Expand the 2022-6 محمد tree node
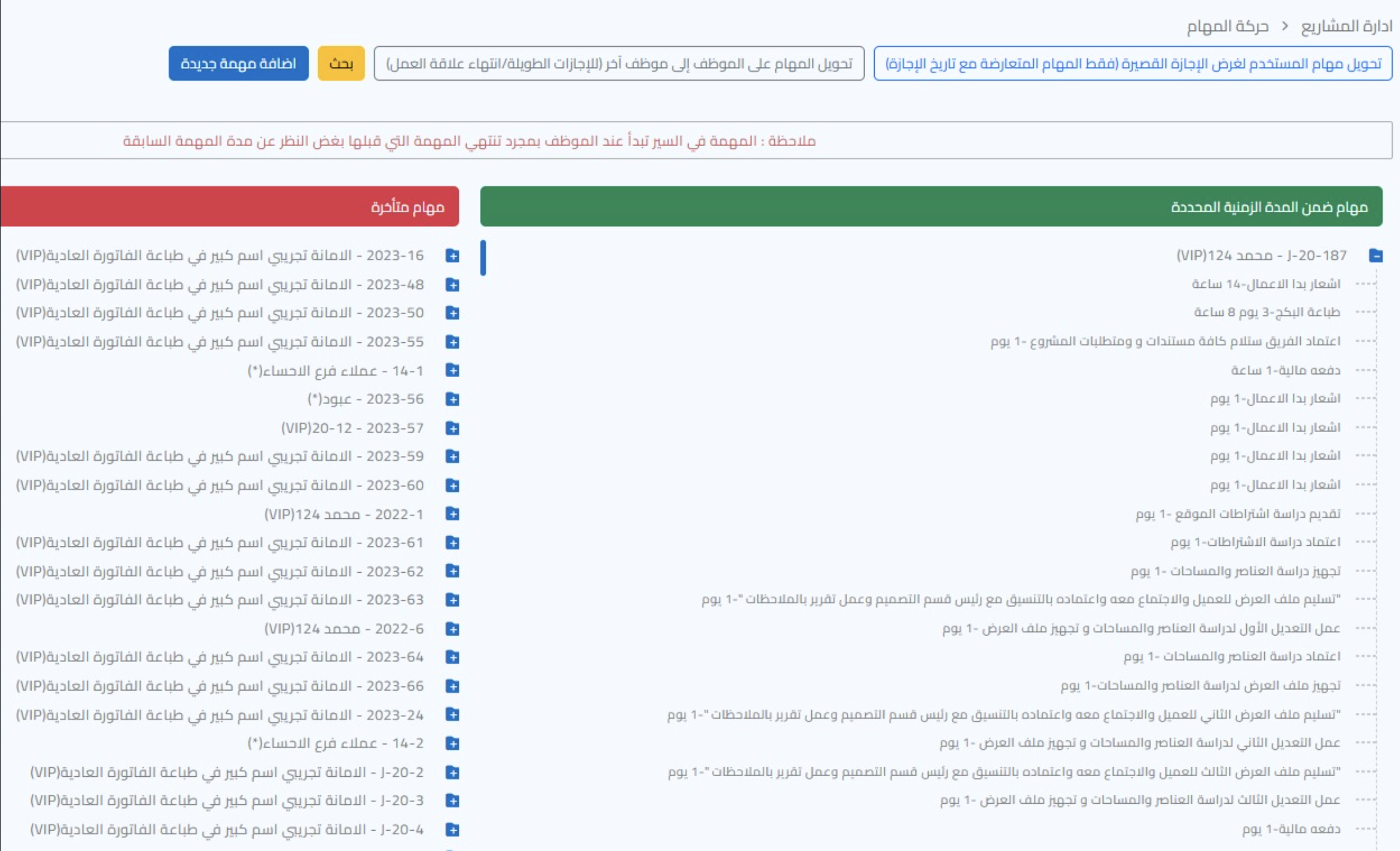 pyautogui.click(x=452, y=629)
